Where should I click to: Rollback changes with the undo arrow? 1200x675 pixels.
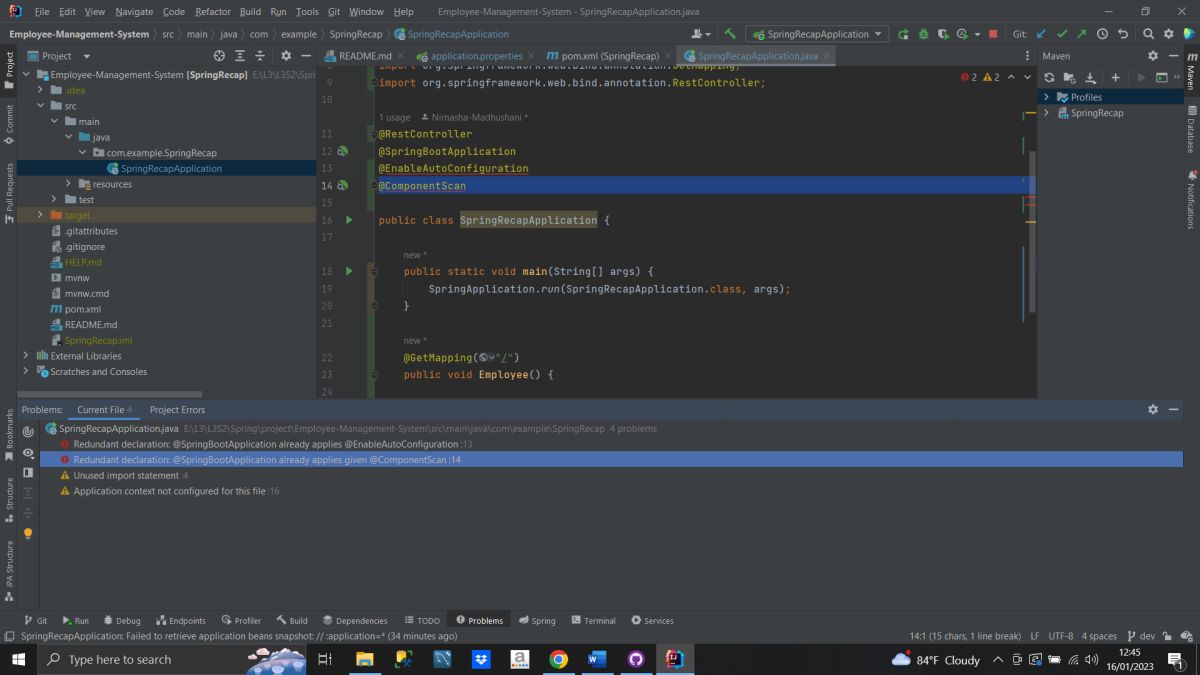pos(1122,34)
